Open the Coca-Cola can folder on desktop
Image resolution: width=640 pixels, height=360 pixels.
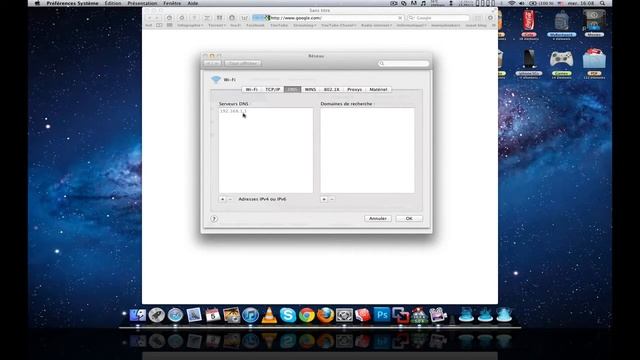pos(529,20)
